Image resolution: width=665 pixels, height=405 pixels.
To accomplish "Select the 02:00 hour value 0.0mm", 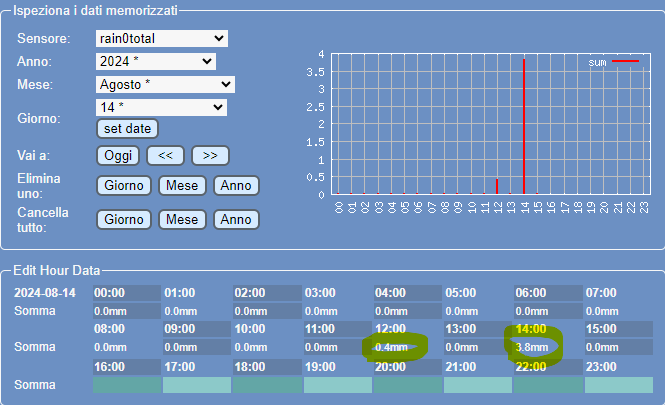I will (267, 311).
